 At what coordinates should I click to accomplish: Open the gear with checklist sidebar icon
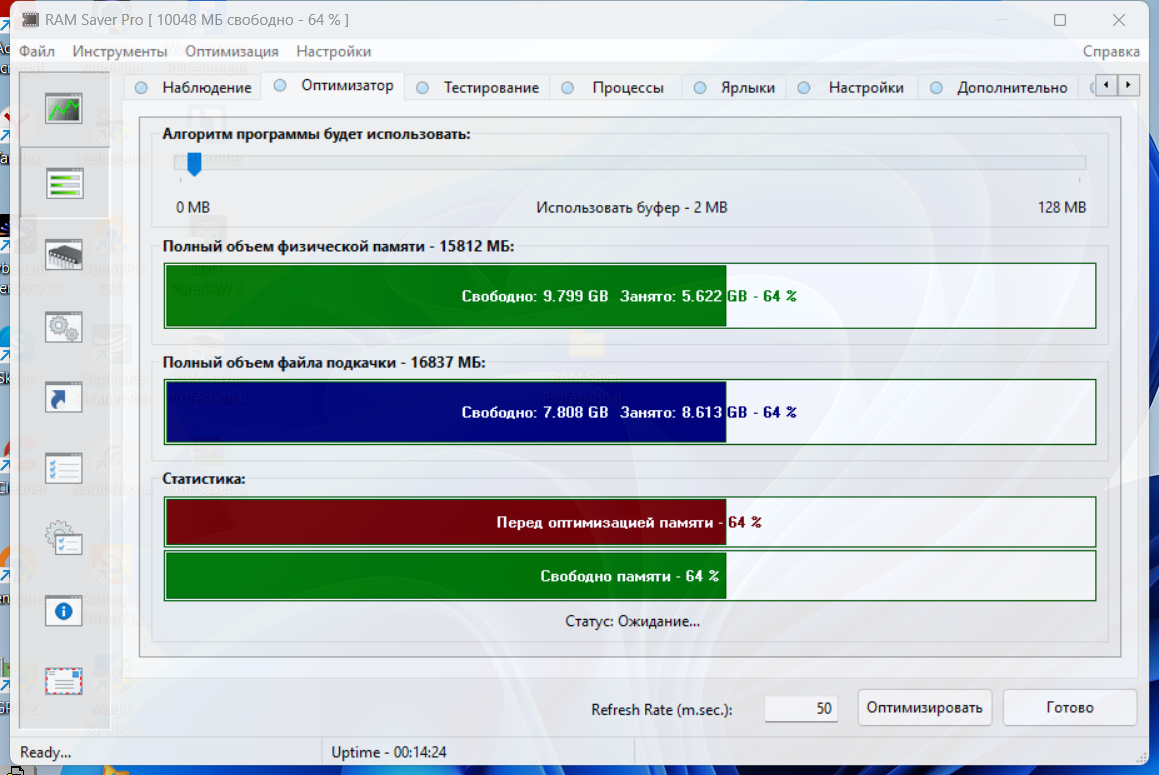tap(64, 539)
